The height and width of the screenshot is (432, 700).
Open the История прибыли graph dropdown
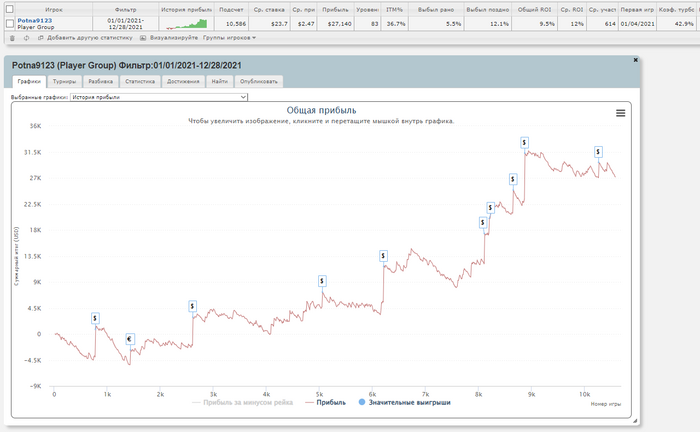pos(158,97)
